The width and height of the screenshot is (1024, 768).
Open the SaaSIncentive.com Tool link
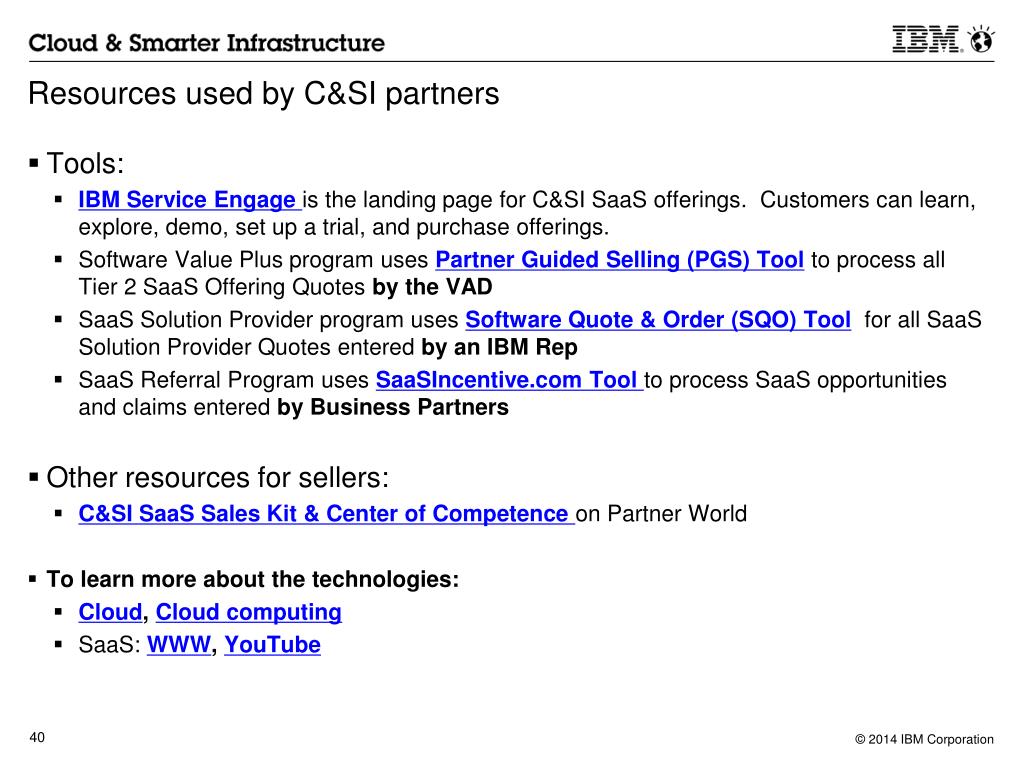click(x=509, y=380)
